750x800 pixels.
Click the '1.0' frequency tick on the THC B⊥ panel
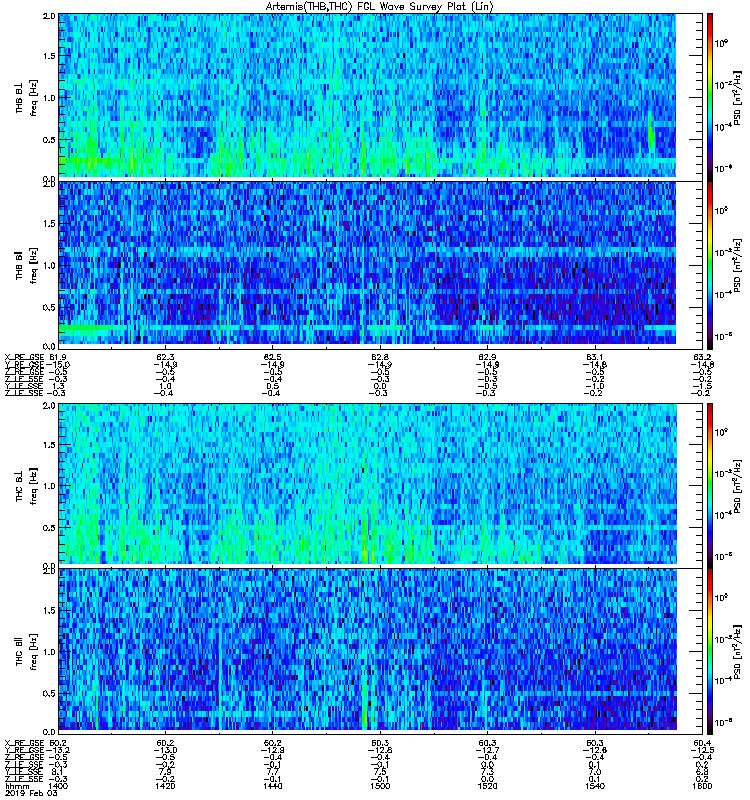point(49,486)
